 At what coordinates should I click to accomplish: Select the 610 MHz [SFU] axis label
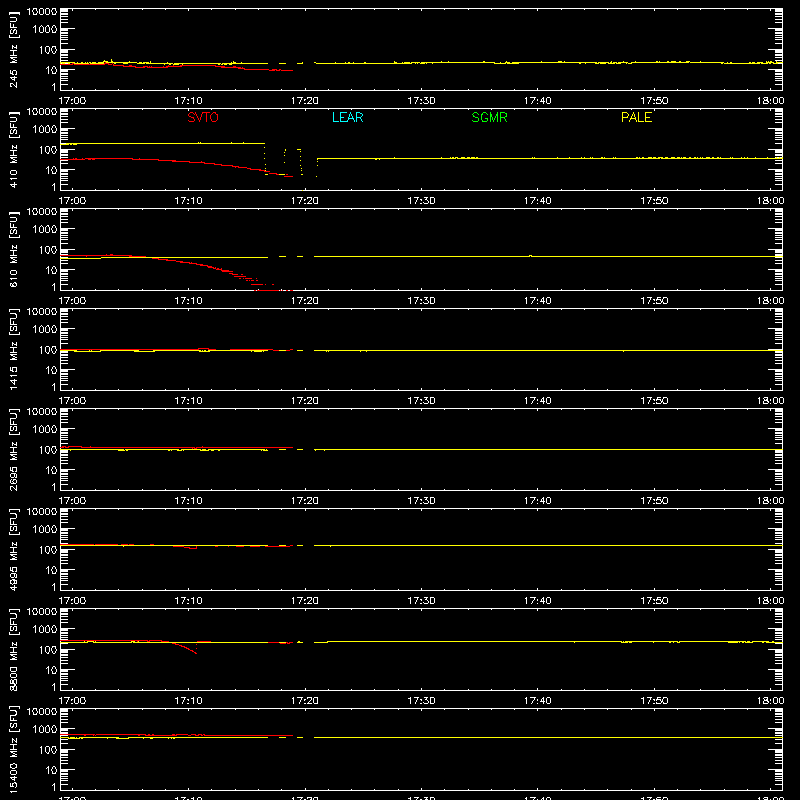point(14,249)
